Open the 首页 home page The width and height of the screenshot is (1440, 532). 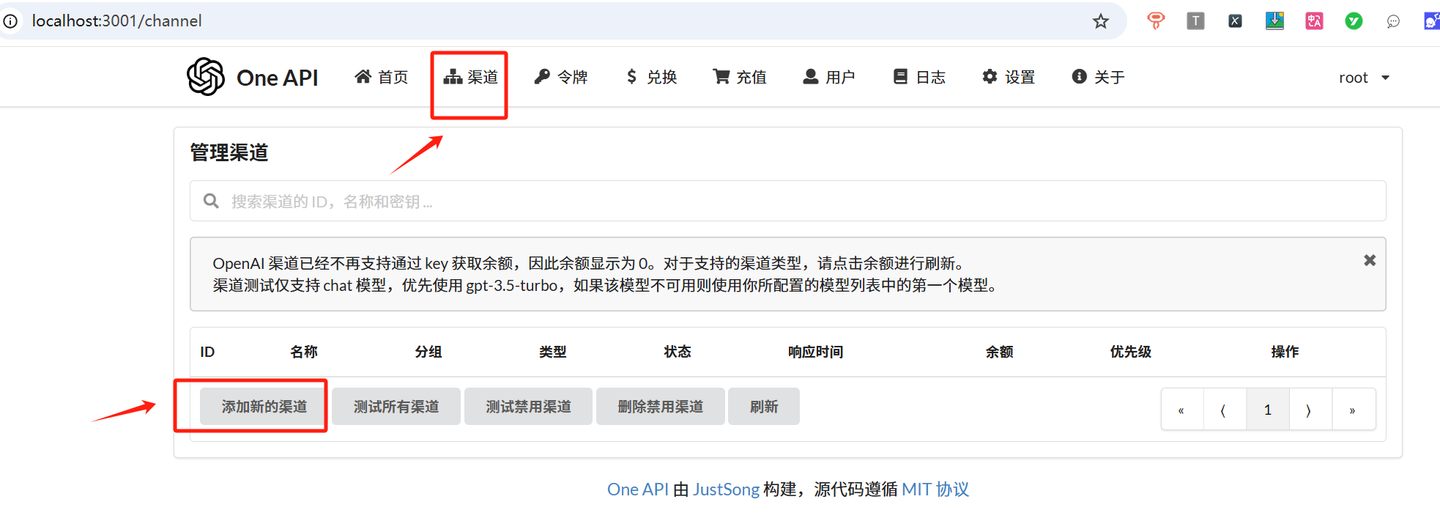381,77
